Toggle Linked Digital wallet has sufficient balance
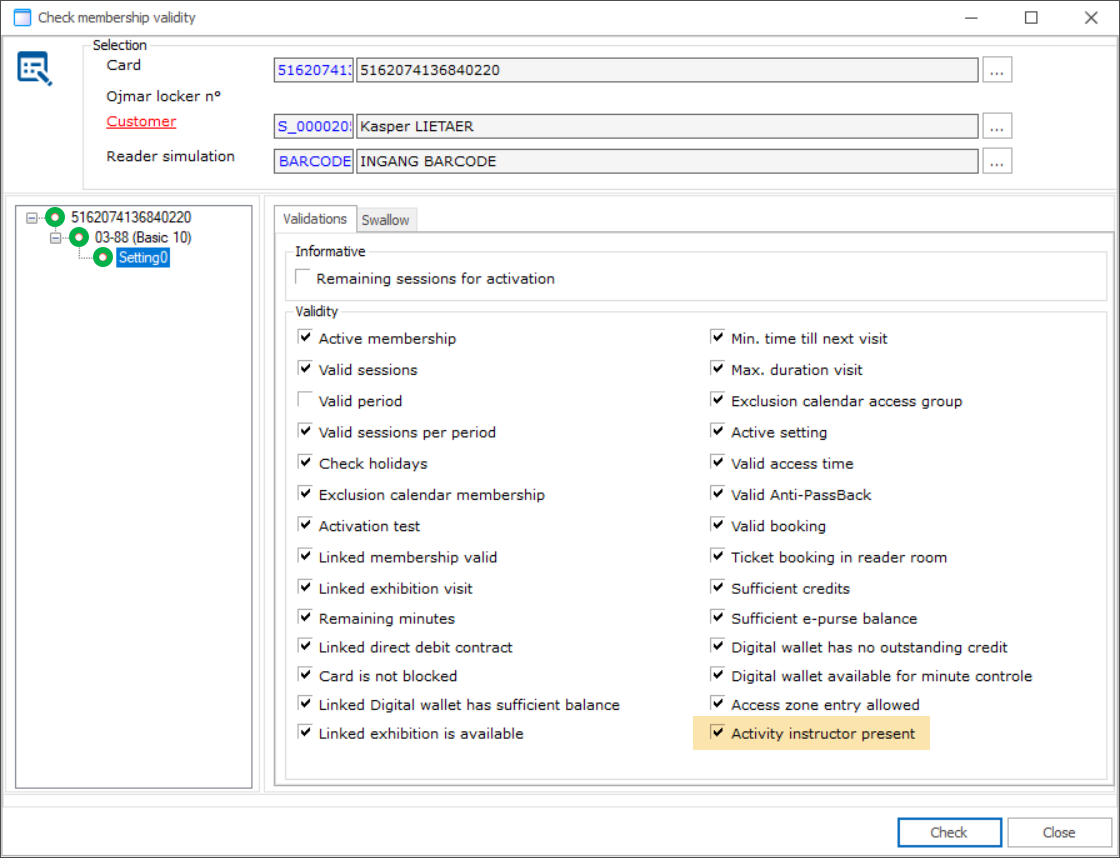 (x=305, y=704)
